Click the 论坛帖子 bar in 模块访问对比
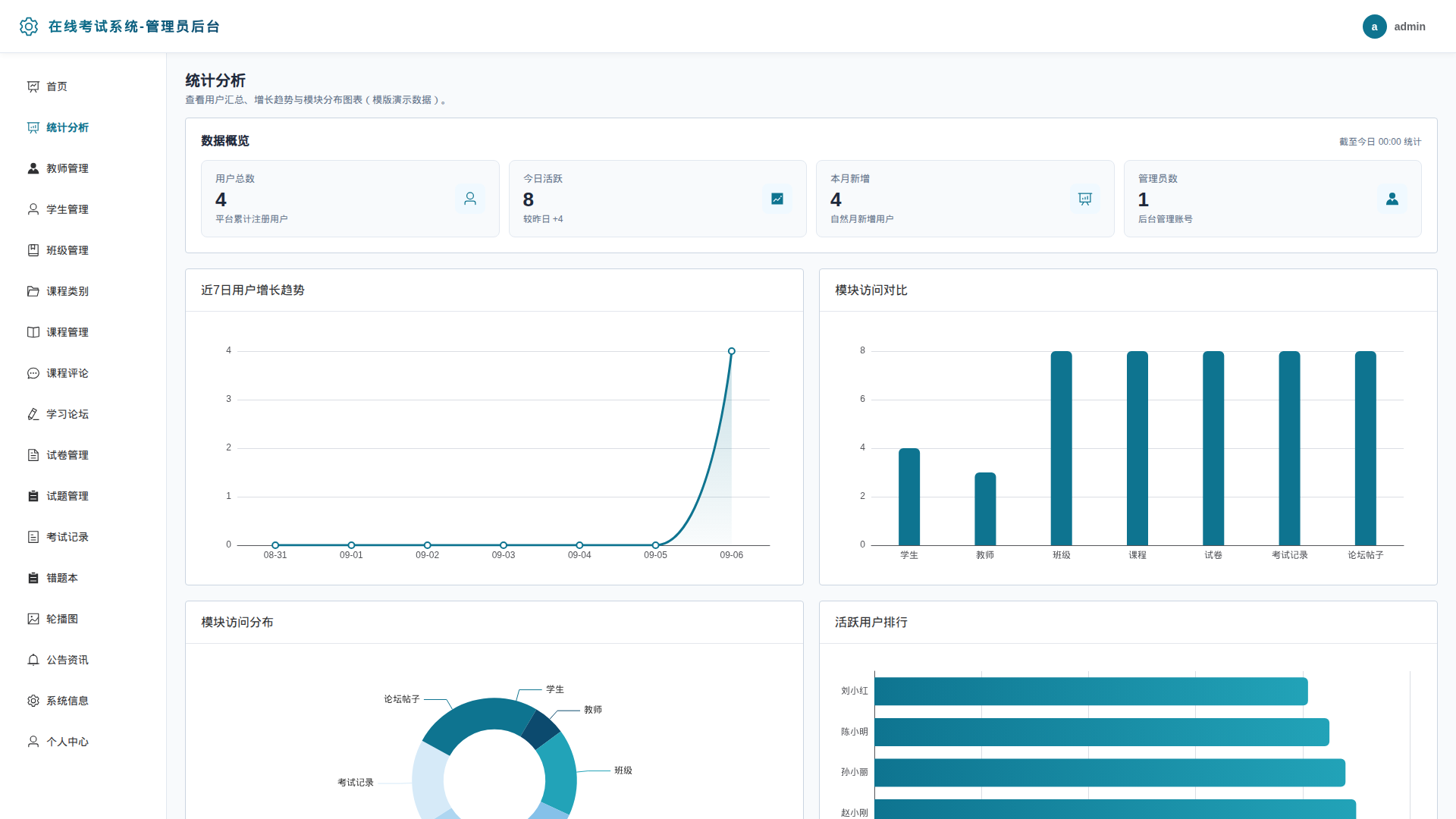This screenshot has height=819, width=1456. [1366, 448]
